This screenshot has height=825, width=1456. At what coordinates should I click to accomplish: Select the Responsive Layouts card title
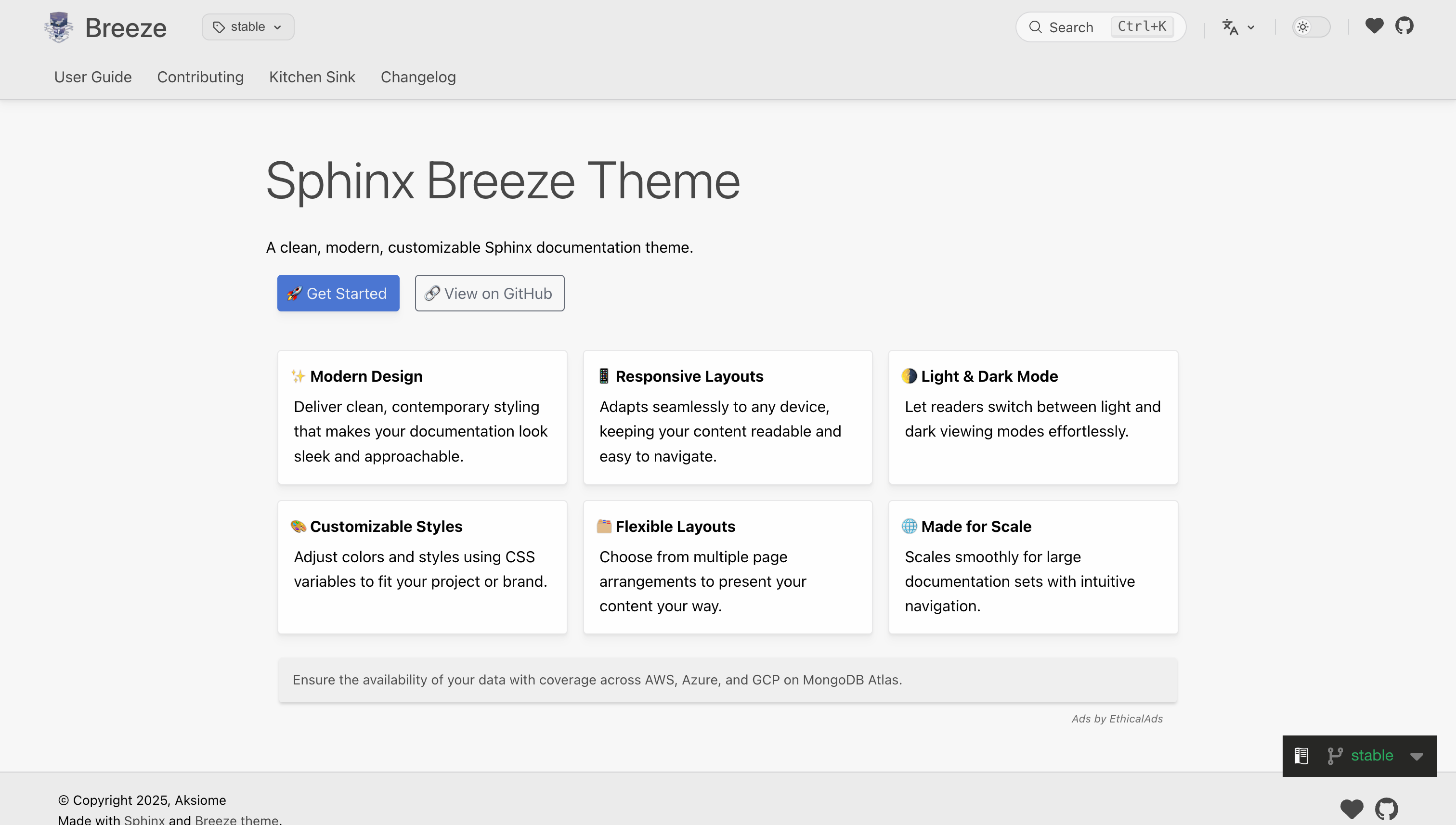pos(689,376)
